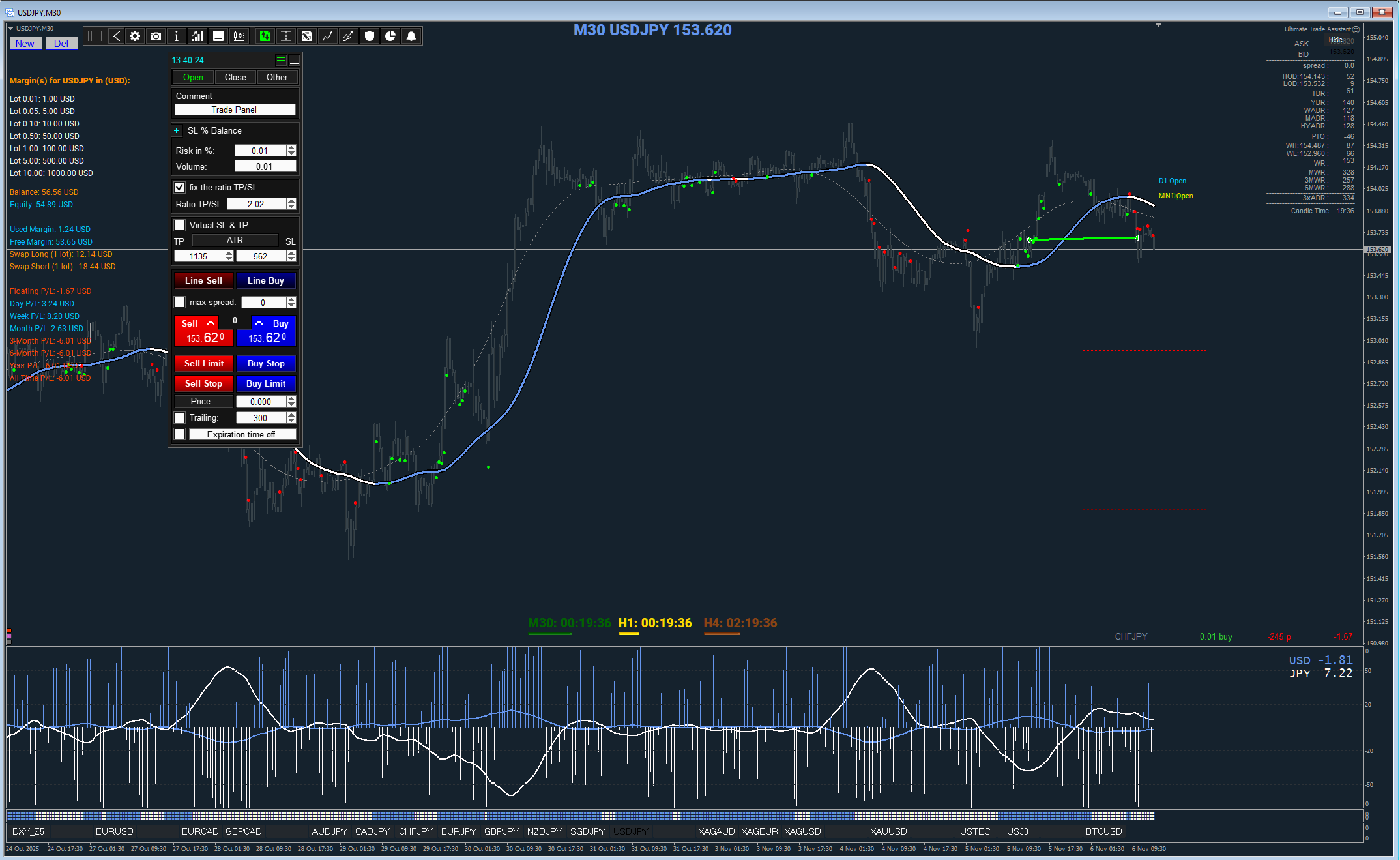Click the pie chart icon in toolbar
The height and width of the screenshot is (860, 1400).
pos(390,37)
